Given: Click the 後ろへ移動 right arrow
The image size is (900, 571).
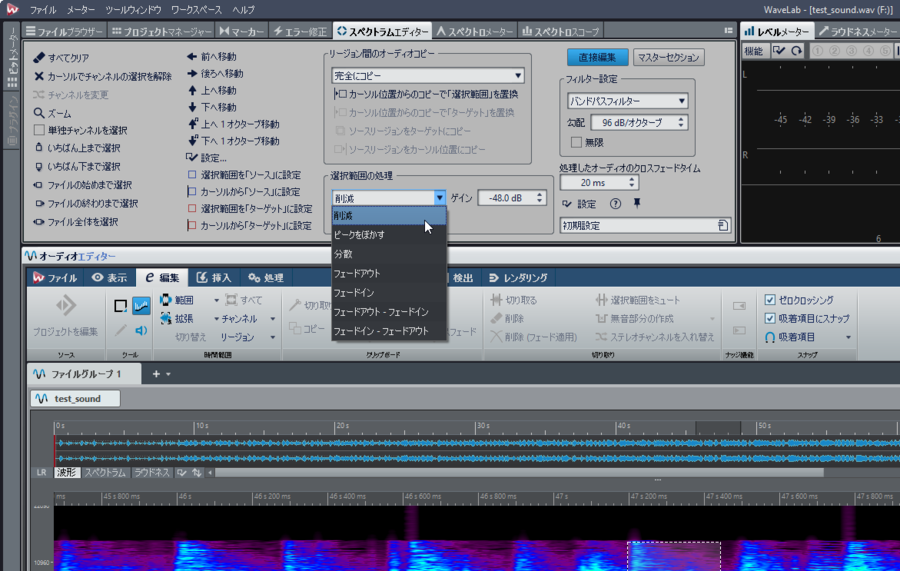Looking at the screenshot, I should 192,73.
